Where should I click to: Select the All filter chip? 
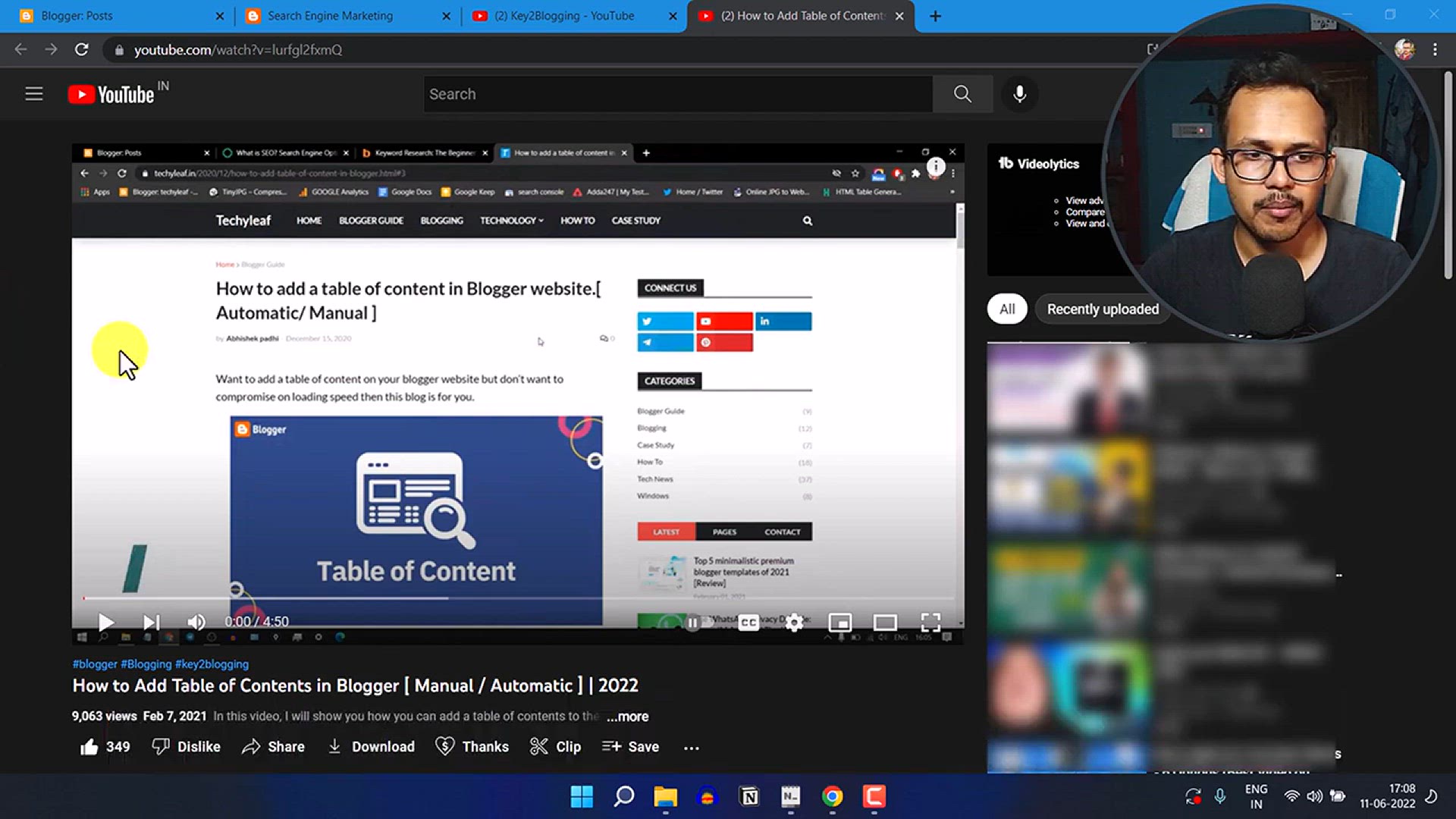coord(1007,309)
